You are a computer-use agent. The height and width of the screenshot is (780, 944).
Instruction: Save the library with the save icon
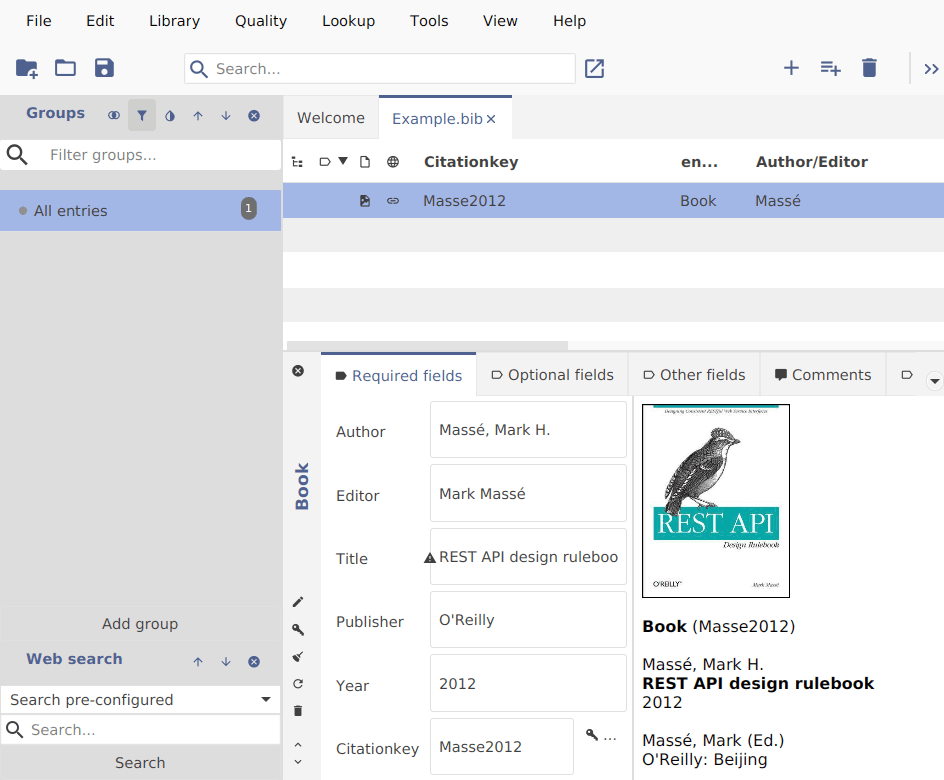[x=104, y=68]
